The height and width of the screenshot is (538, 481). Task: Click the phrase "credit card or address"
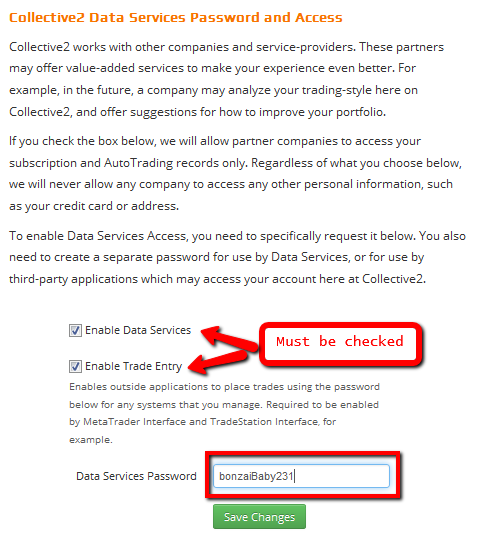tap(116, 206)
